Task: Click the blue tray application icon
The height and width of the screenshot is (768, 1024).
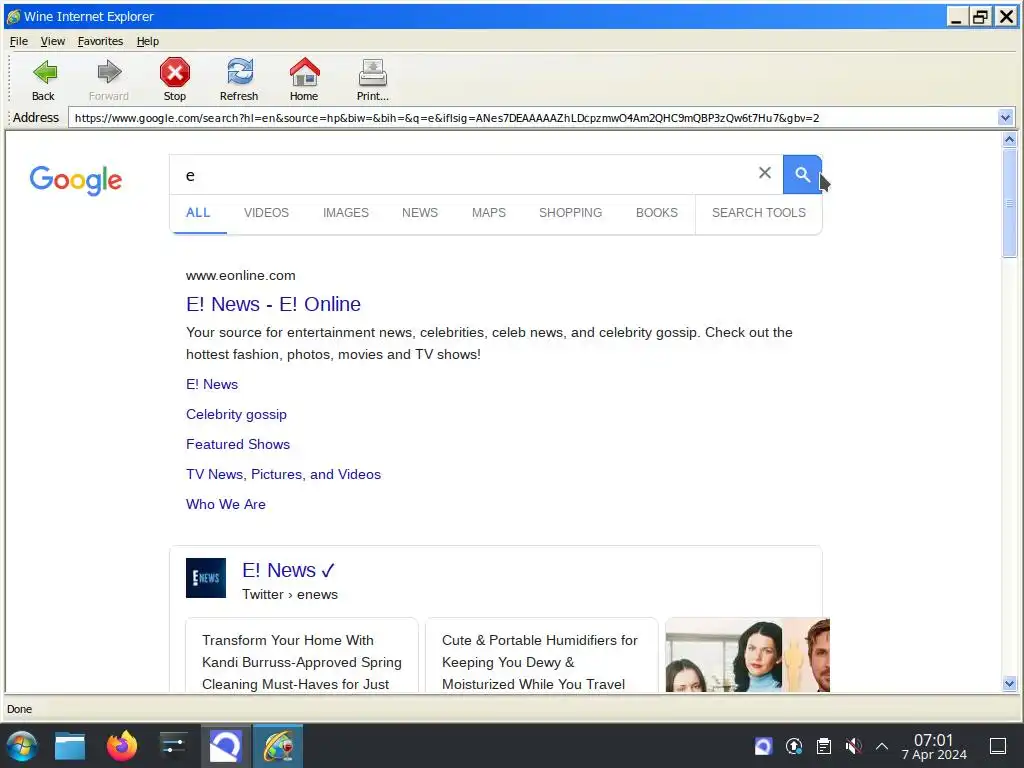Action: tap(763, 746)
